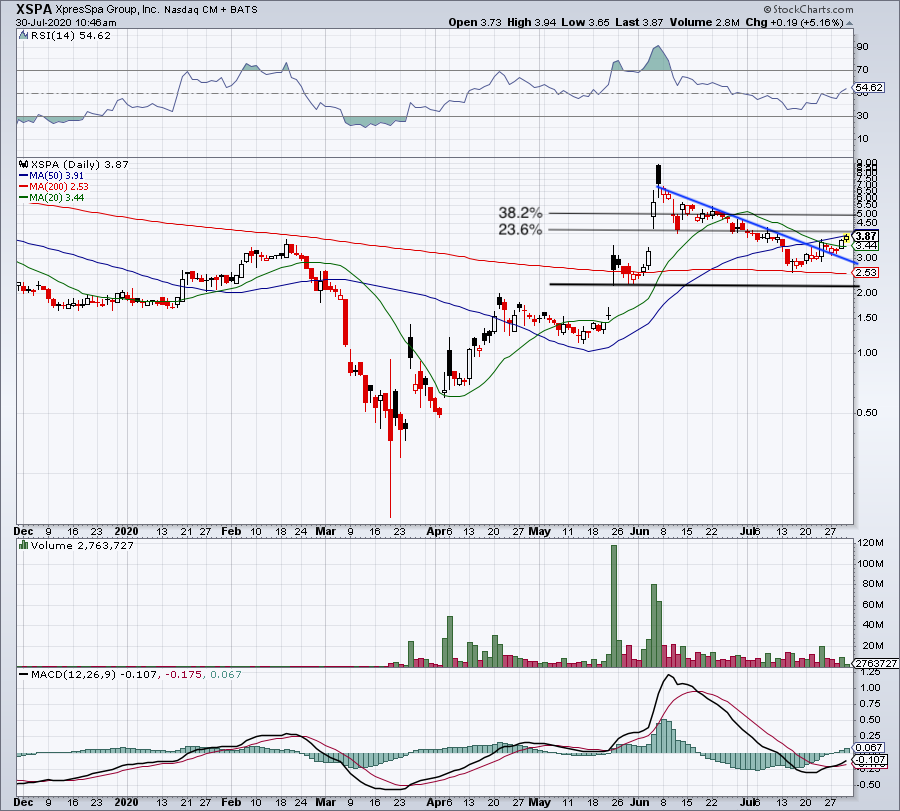Click the green 3.44 MA(20) price tag
The image size is (900, 811).
[x=867, y=246]
